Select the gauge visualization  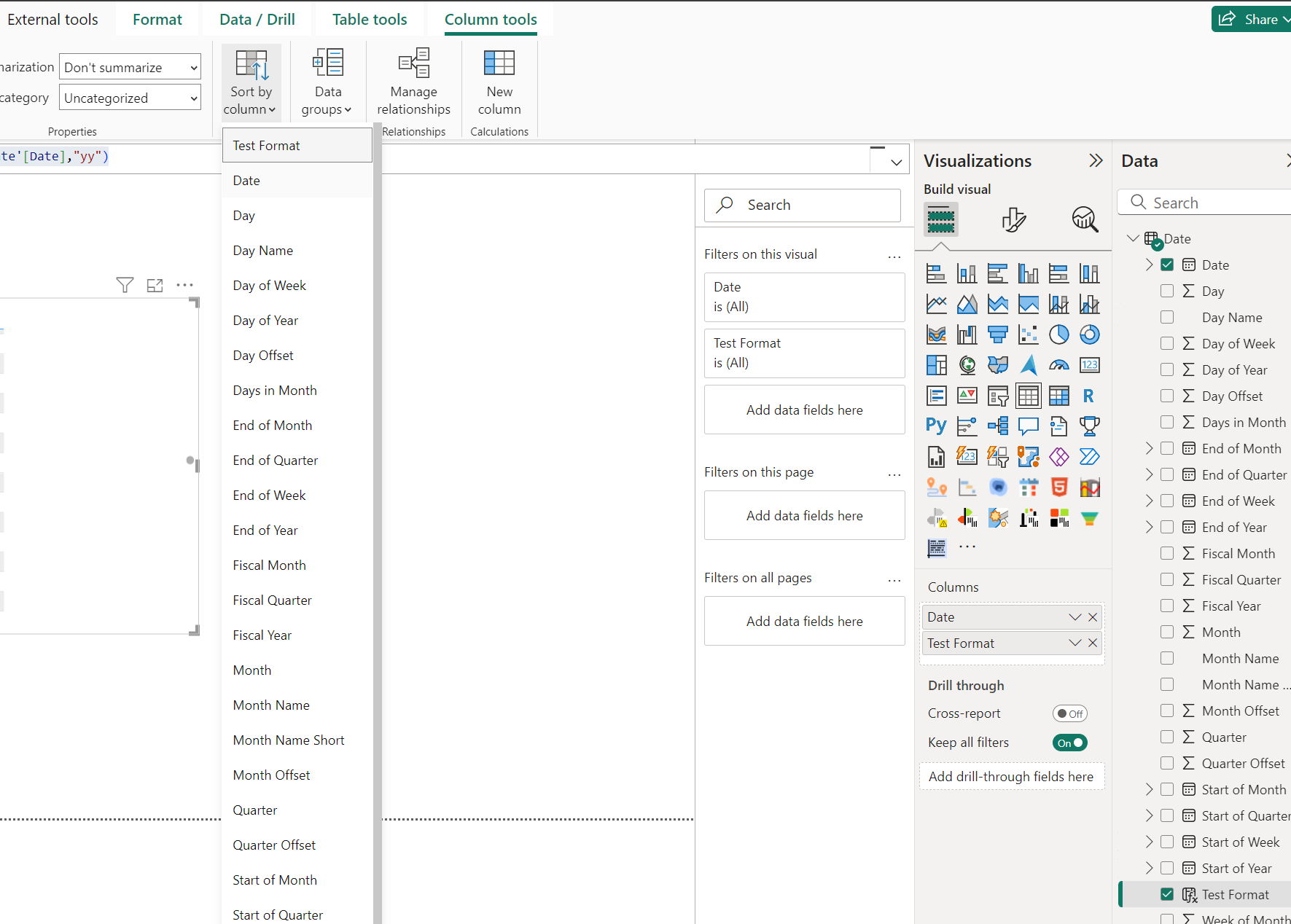[x=1059, y=365]
